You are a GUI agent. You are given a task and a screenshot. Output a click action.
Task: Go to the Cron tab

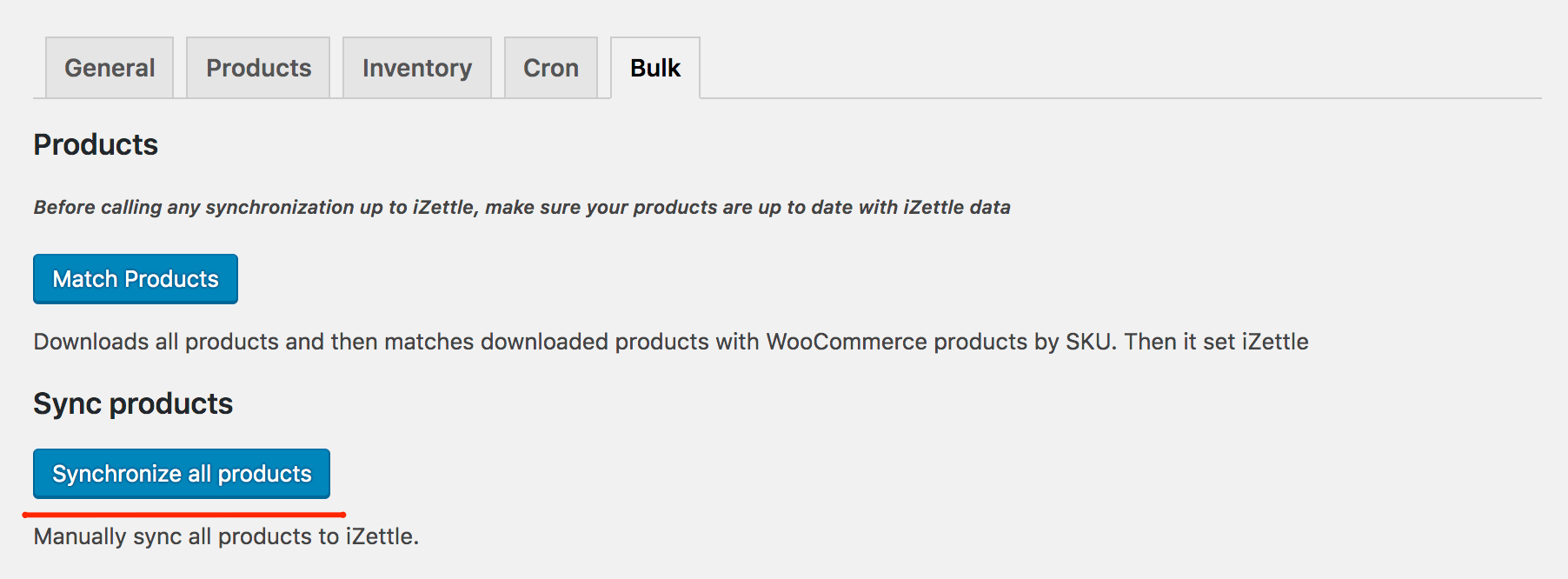551,68
